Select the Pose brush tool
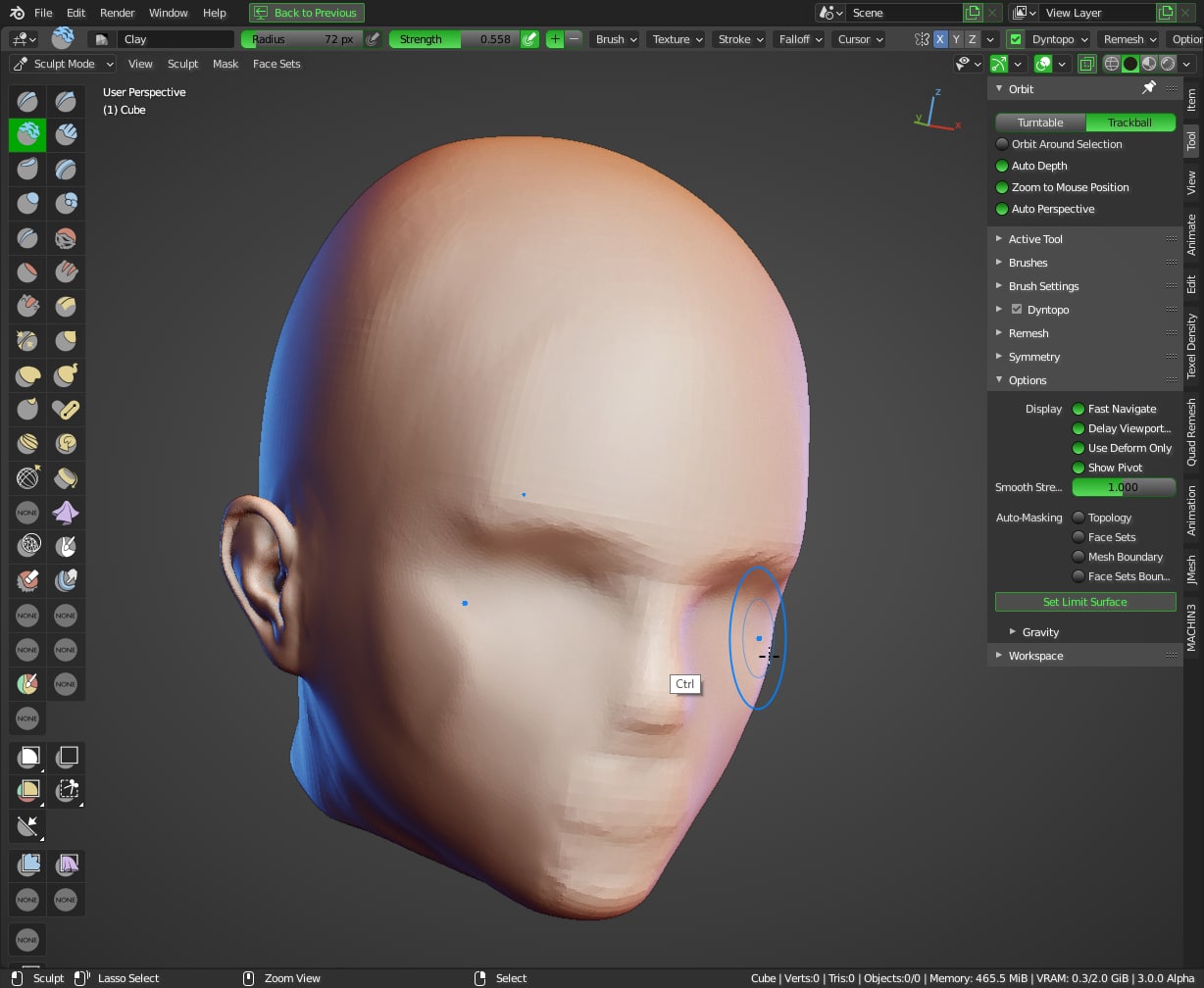The image size is (1204, 988). pyautogui.click(x=66, y=409)
